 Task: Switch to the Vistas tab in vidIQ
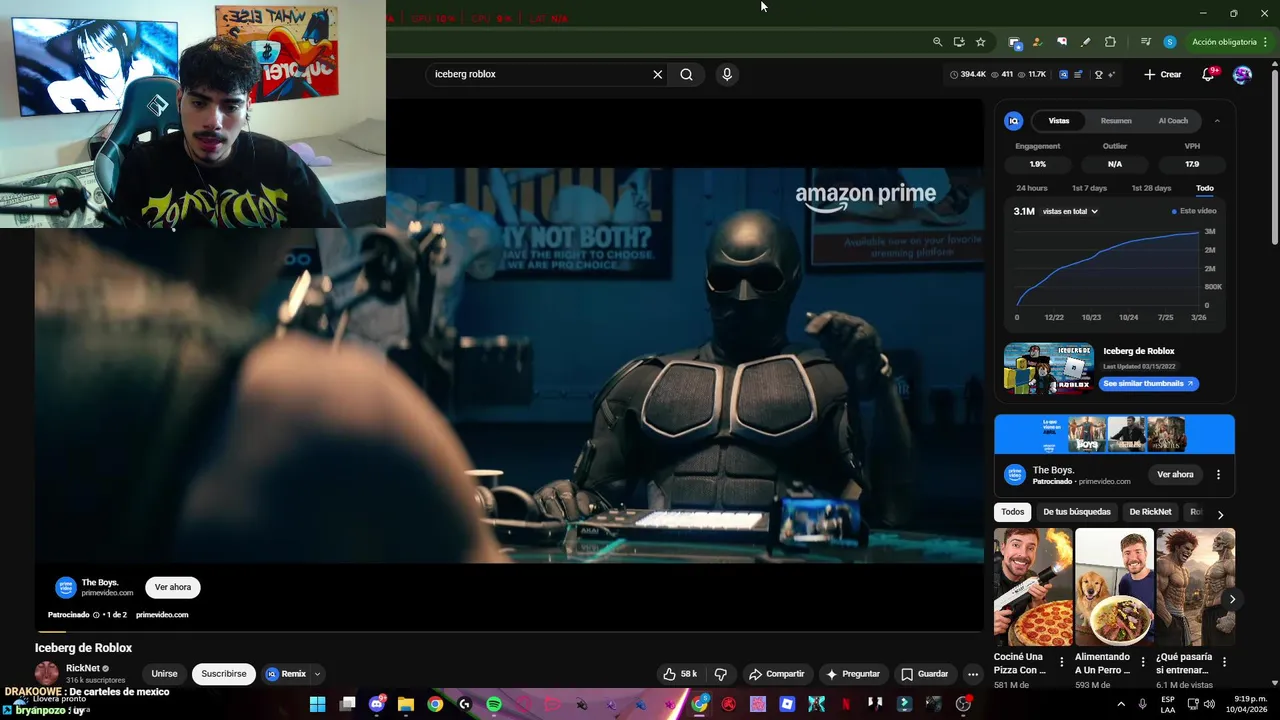tap(1059, 121)
